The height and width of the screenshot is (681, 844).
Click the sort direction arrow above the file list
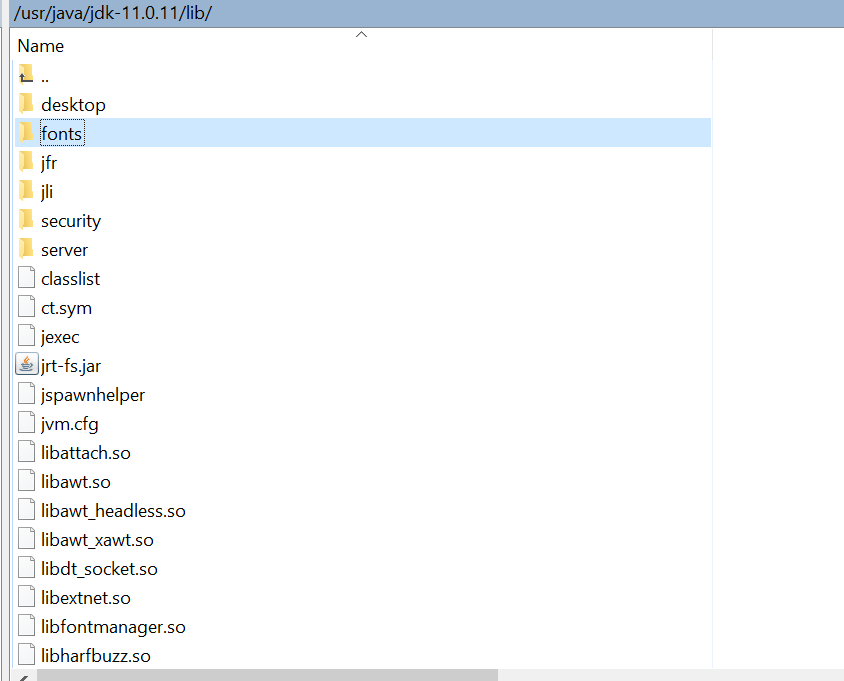[361, 33]
